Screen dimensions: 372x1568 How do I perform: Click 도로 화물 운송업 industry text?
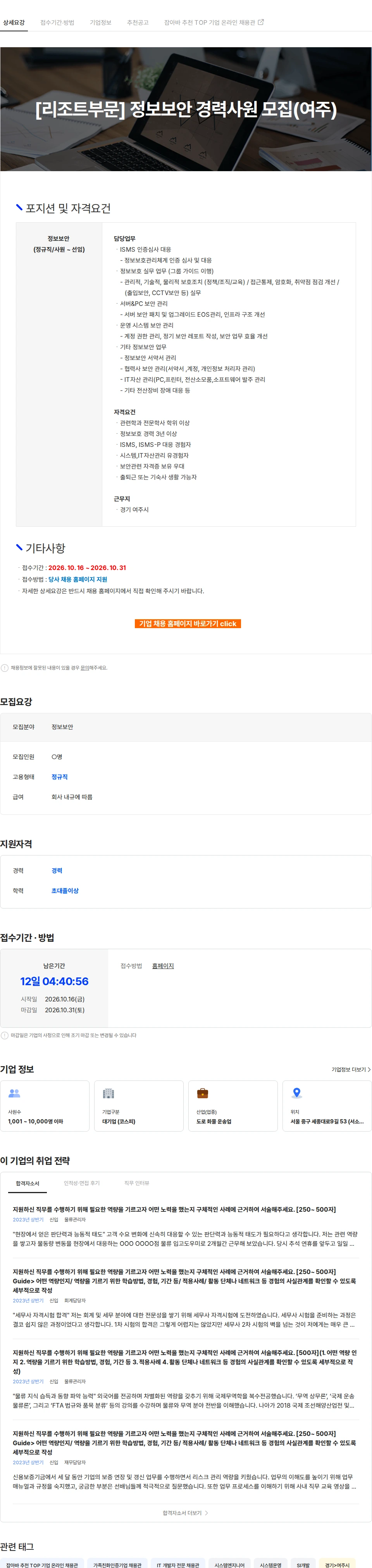point(214,1121)
